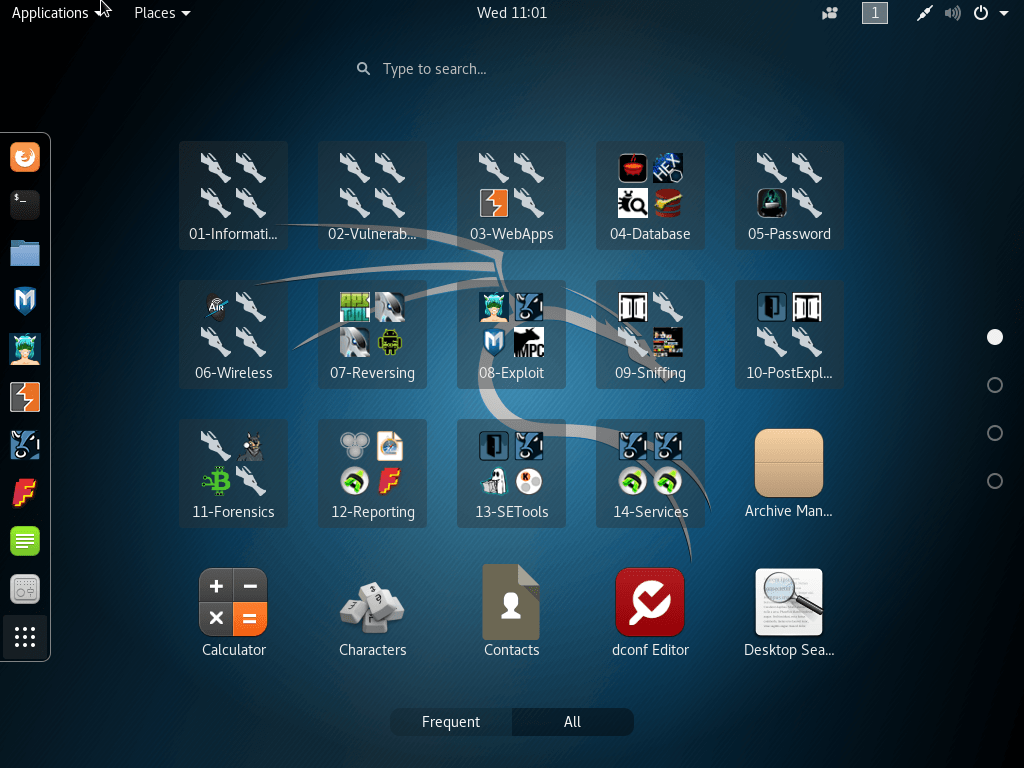Open workspace indicator number 1
Screen dimensions: 1024x768
tap(874, 12)
